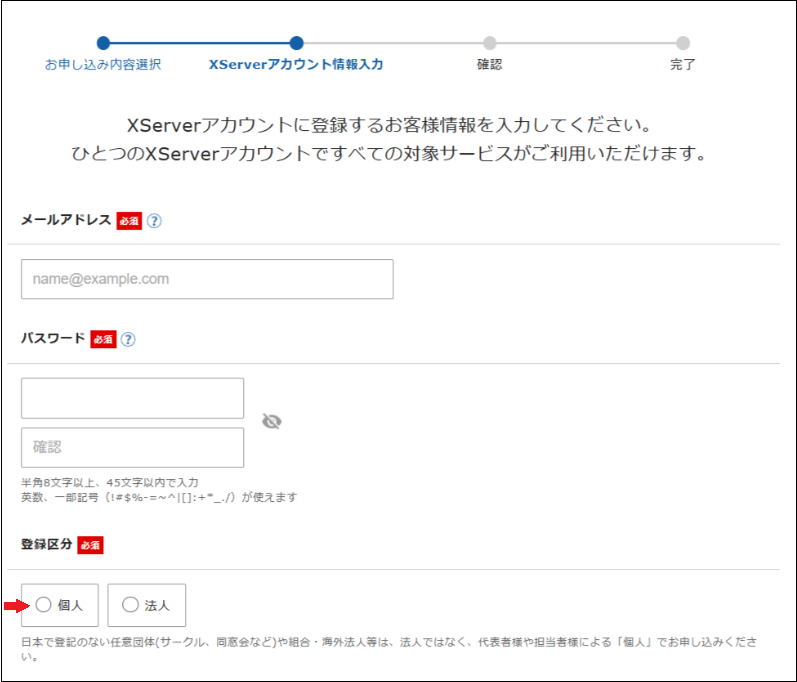797x682 pixels.
Task: Click third progress step circle above 確認
Action: (x=489, y=43)
